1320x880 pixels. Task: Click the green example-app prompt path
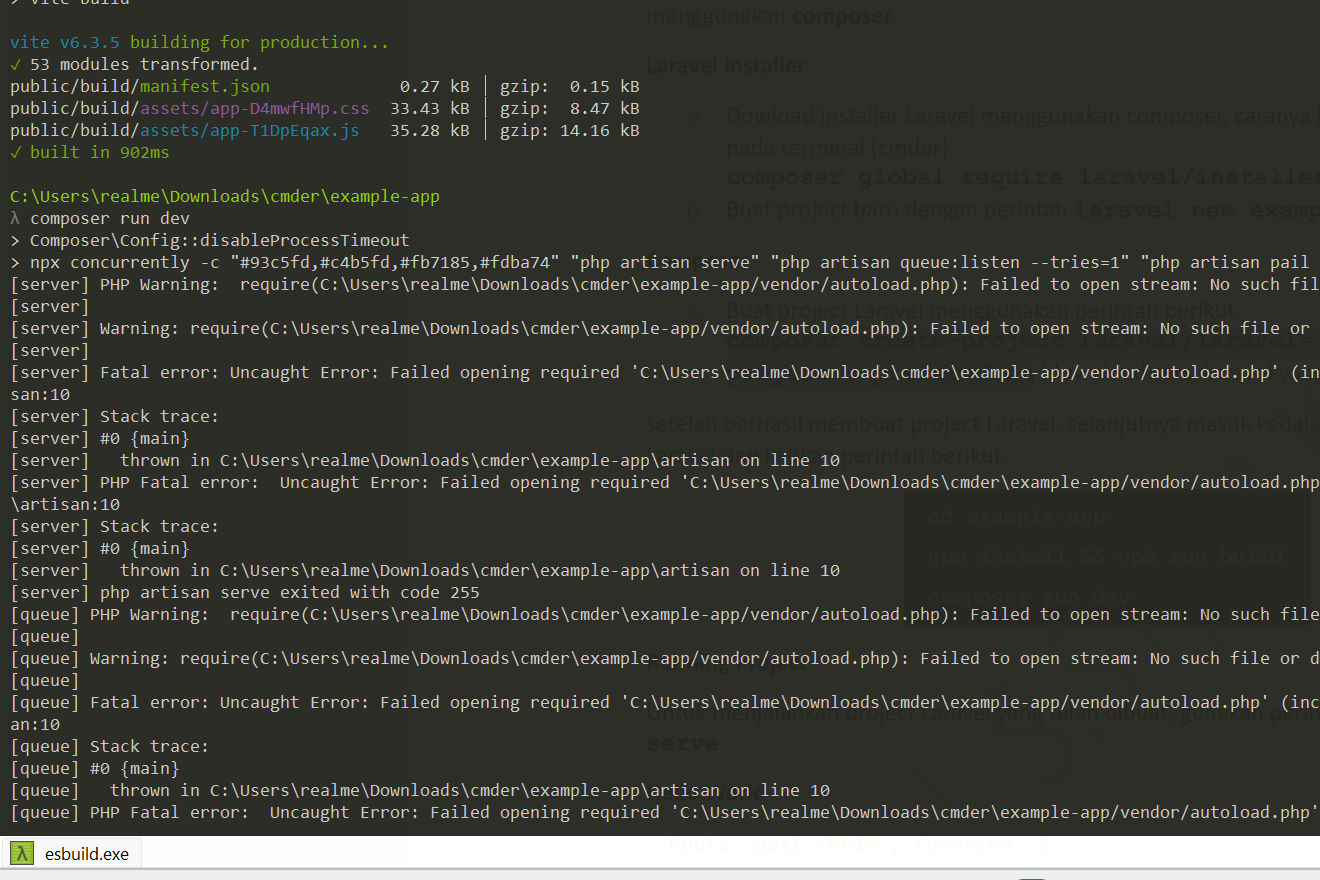click(x=224, y=196)
